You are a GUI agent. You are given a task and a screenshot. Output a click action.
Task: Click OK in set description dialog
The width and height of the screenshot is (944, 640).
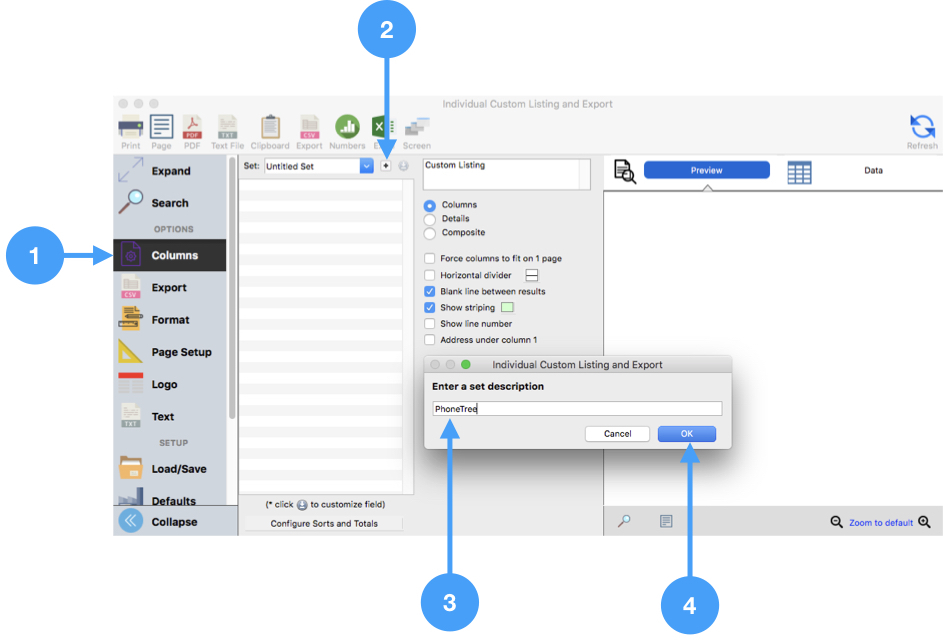click(686, 434)
